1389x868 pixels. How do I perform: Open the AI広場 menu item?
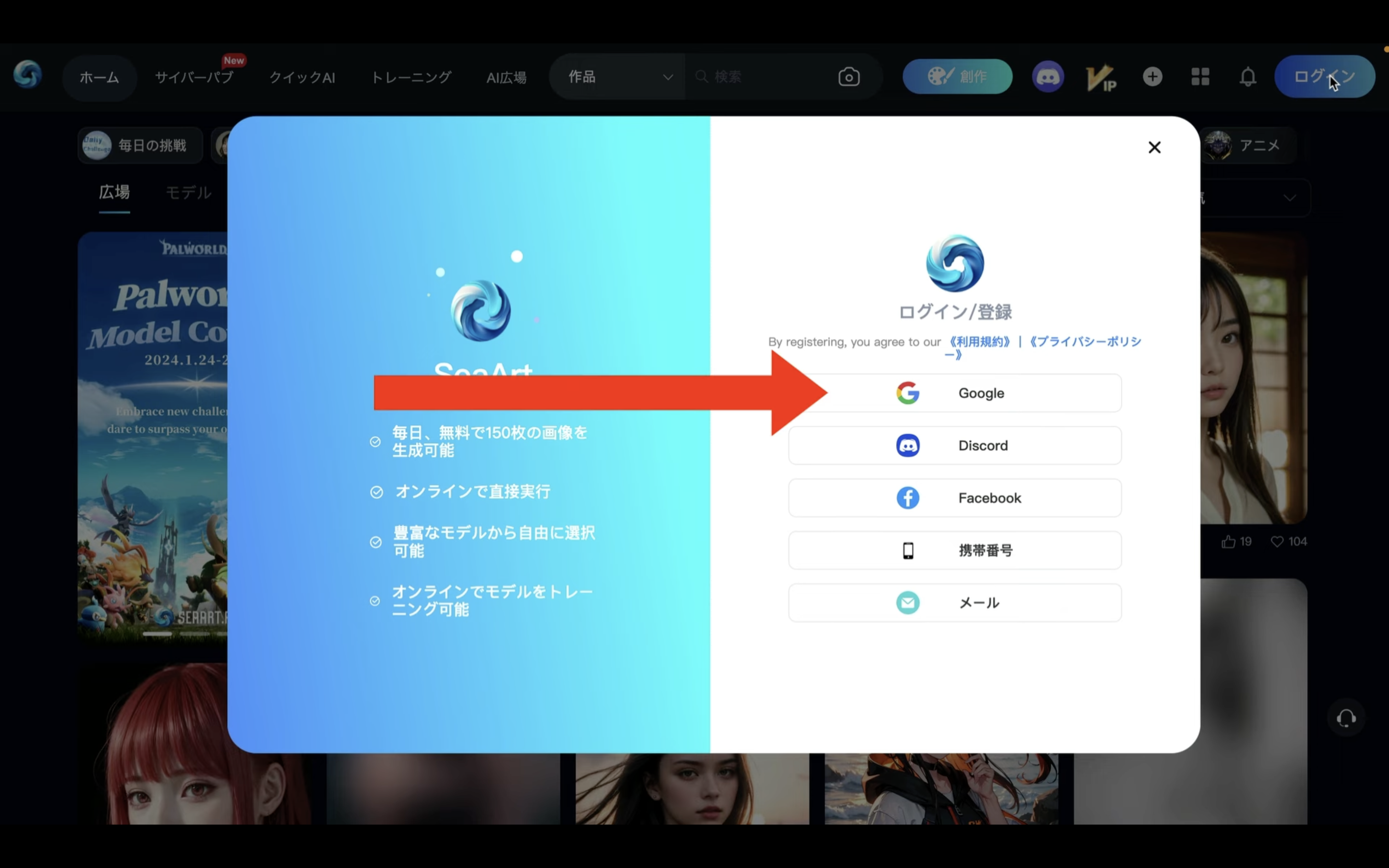pyautogui.click(x=506, y=77)
